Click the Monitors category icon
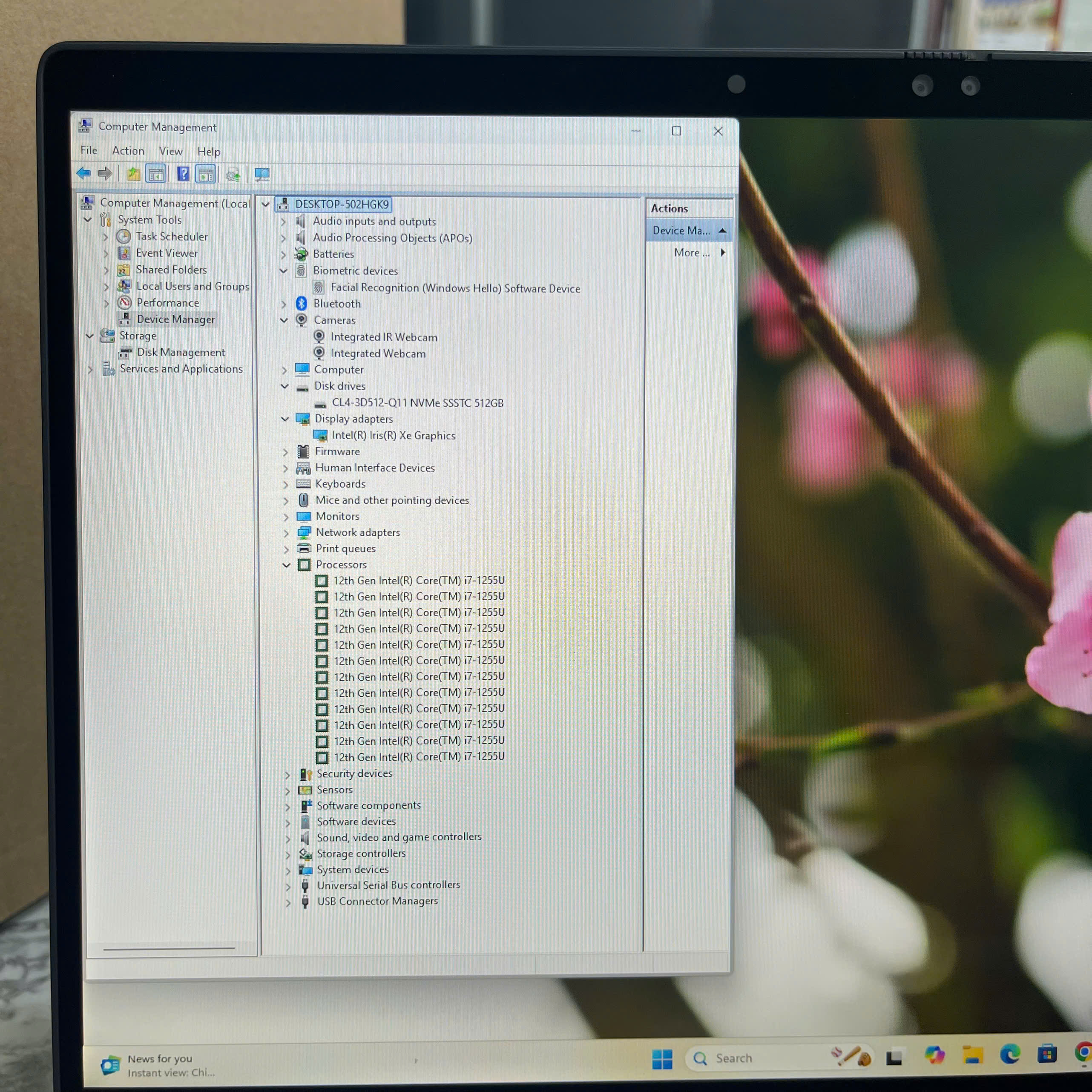The image size is (1092, 1092). [x=304, y=516]
